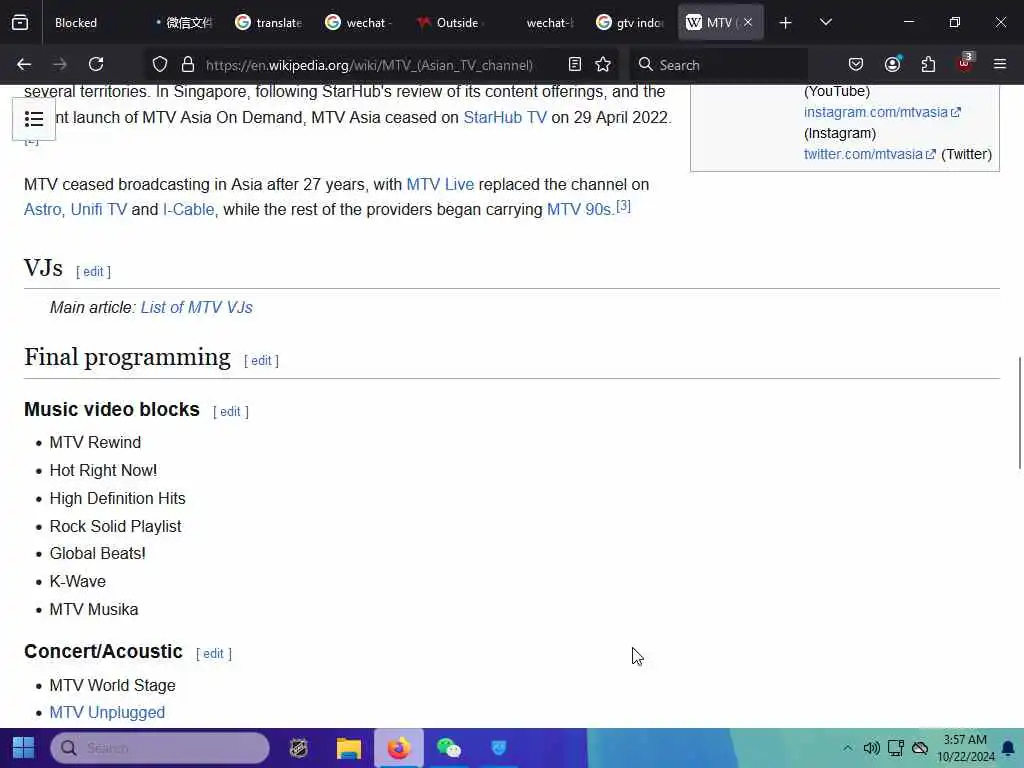The image size is (1024, 768).
Task: Go back to previous page
Action: click(x=24, y=65)
